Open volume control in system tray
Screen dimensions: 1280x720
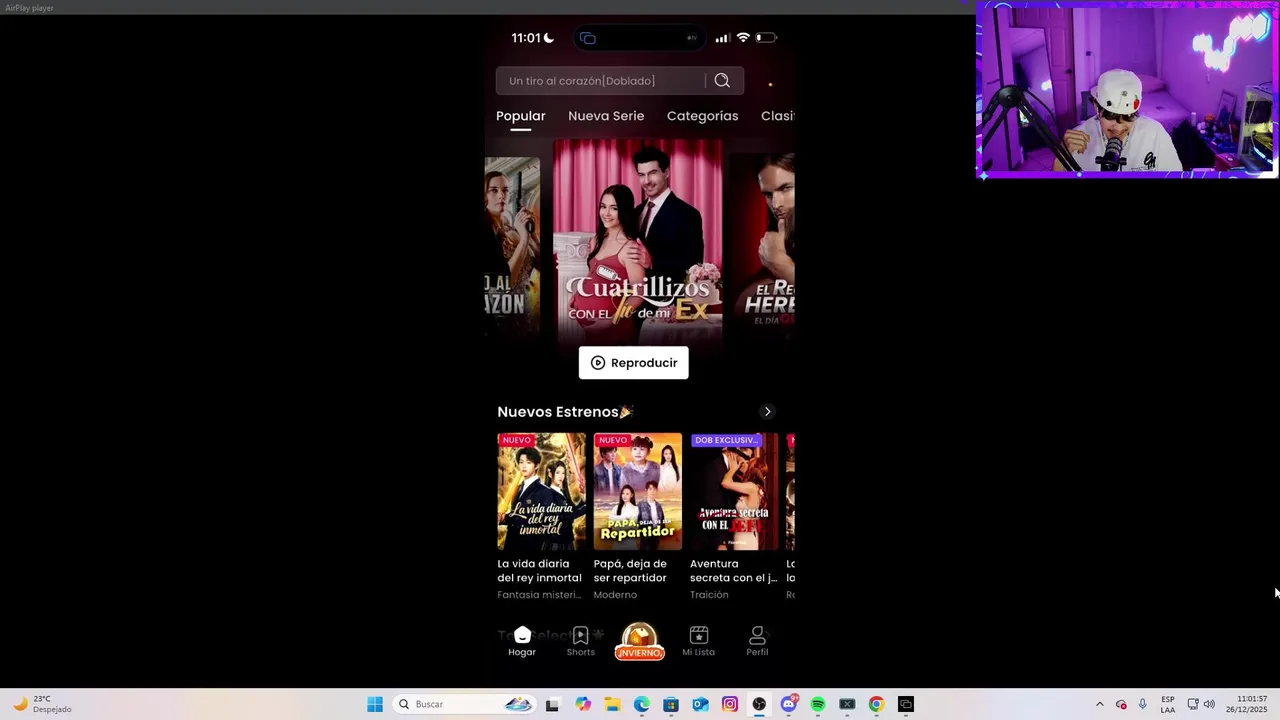[x=1209, y=704]
